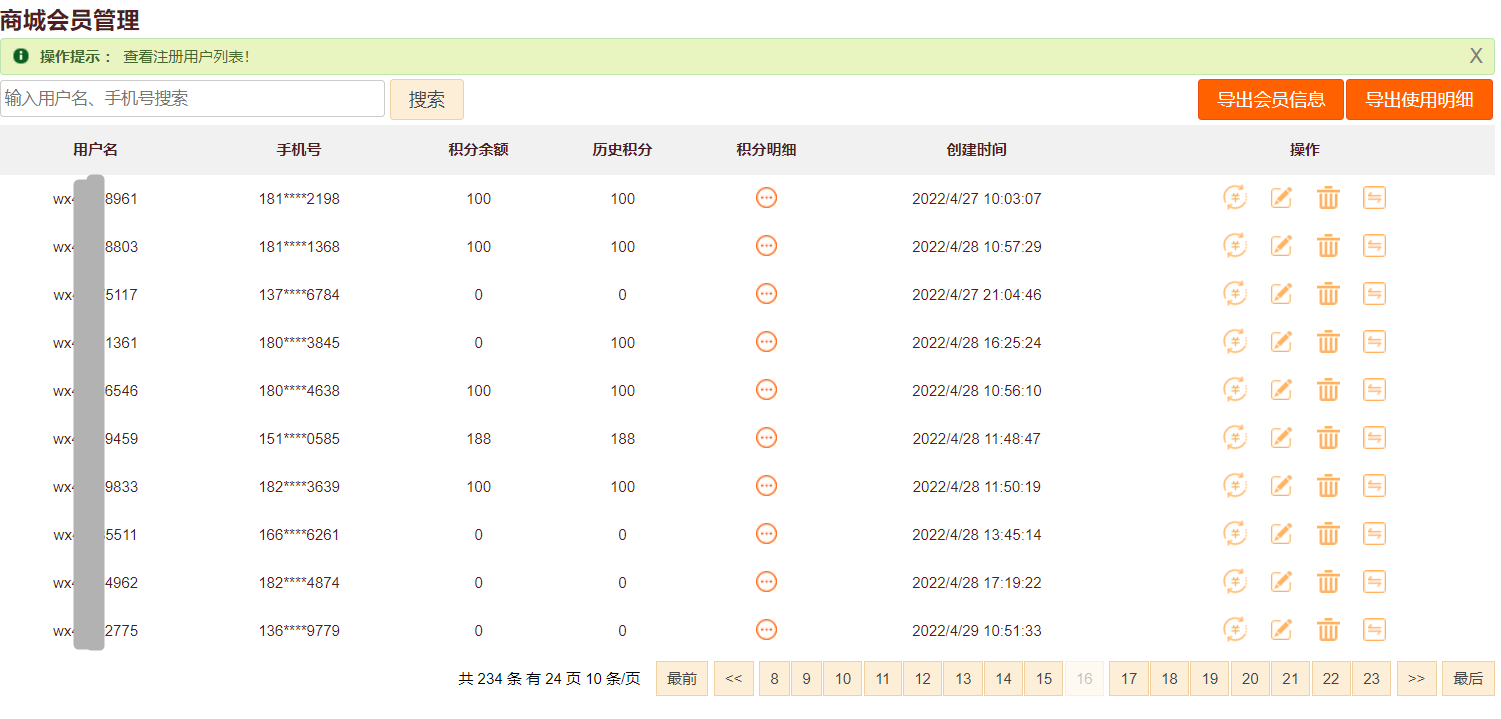Screen dimensions: 1501x719
Task: Open points detail for user 137****6784
Action: [766, 293]
